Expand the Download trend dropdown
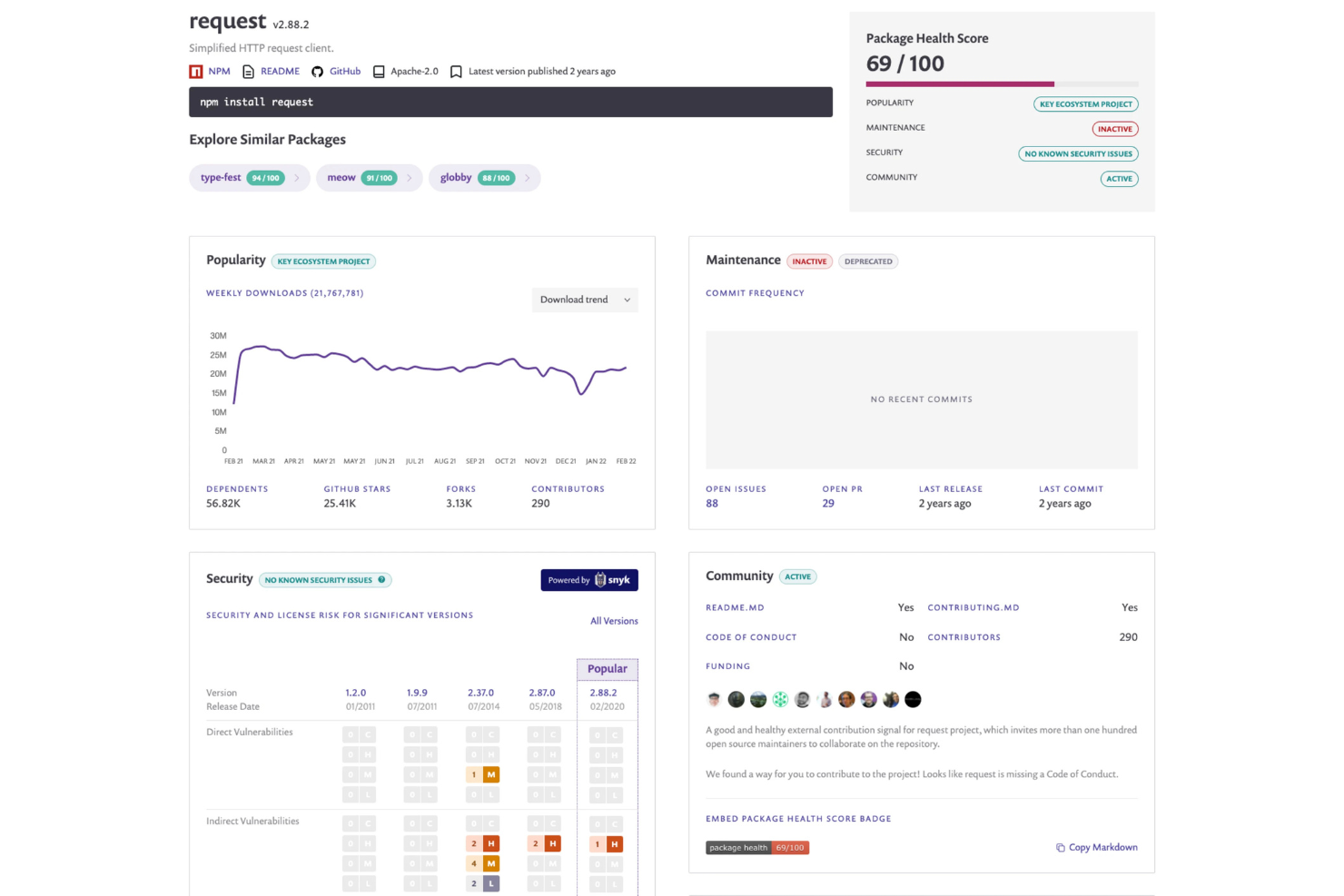Screen dimensions: 1344x896 [x=585, y=300]
